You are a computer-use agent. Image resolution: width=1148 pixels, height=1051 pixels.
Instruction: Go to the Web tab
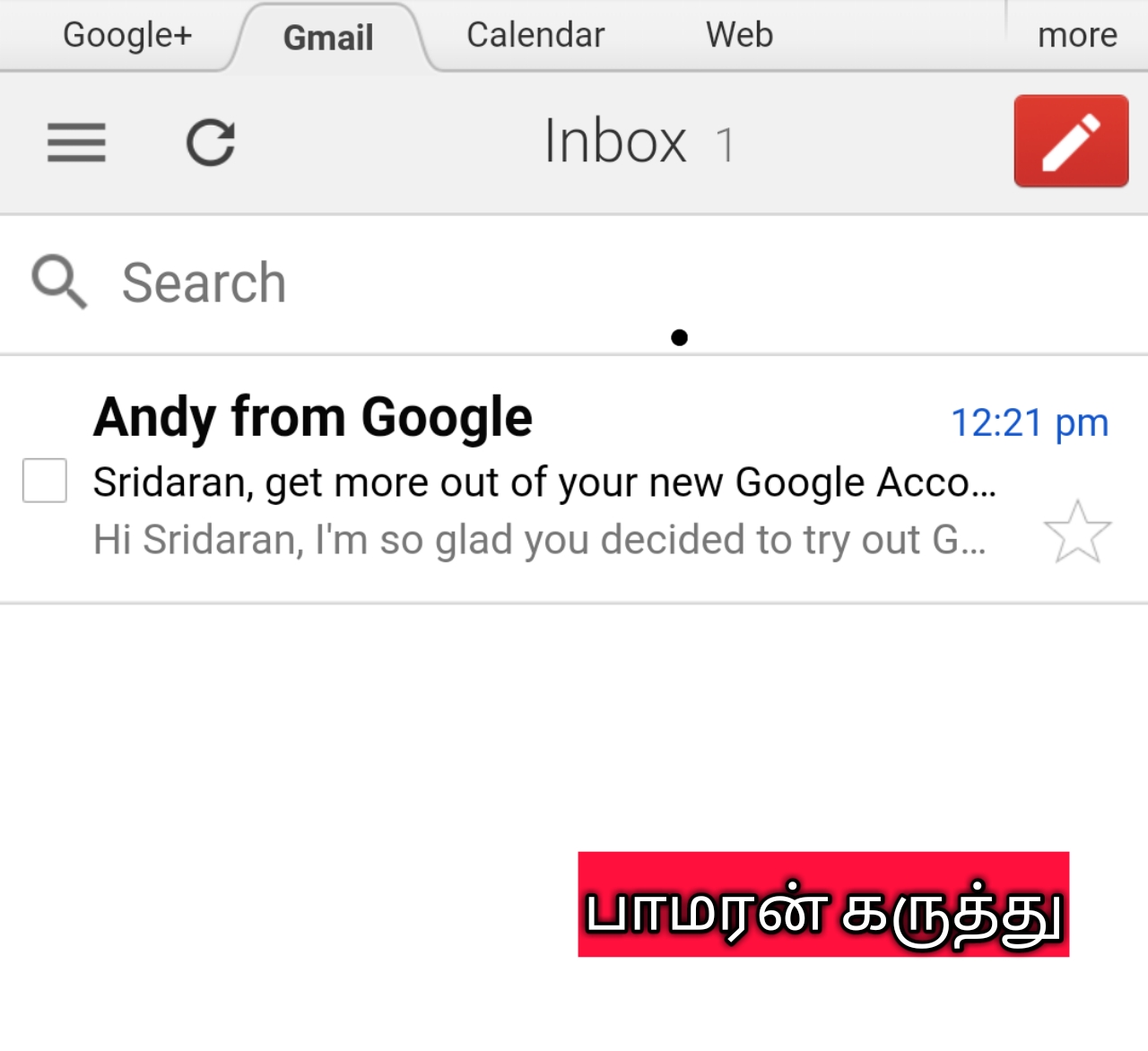pyautogui.click(x=739, y=35)
